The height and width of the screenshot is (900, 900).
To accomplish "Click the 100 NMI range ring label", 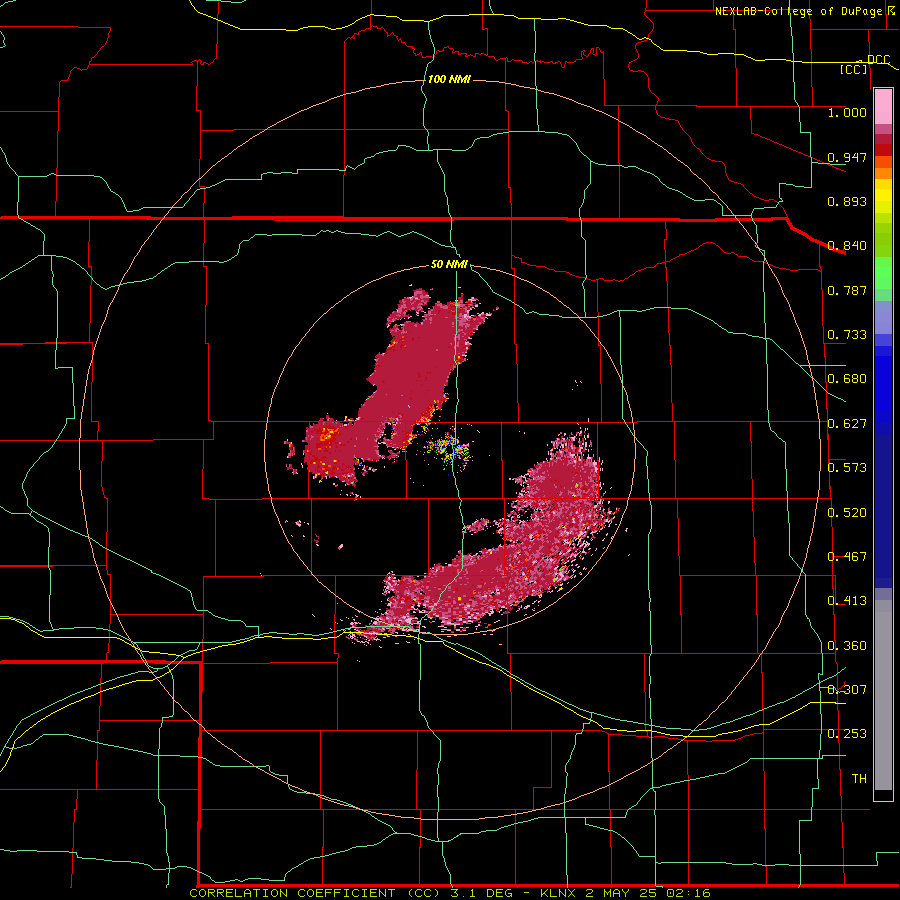I will (449, 79).
